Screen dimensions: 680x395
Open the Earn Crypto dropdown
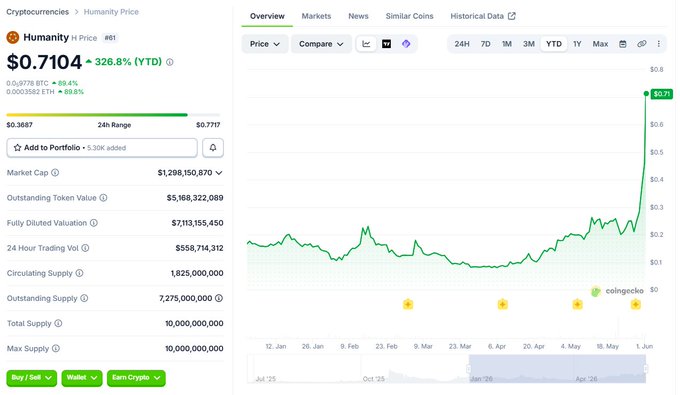click(136, 378)
